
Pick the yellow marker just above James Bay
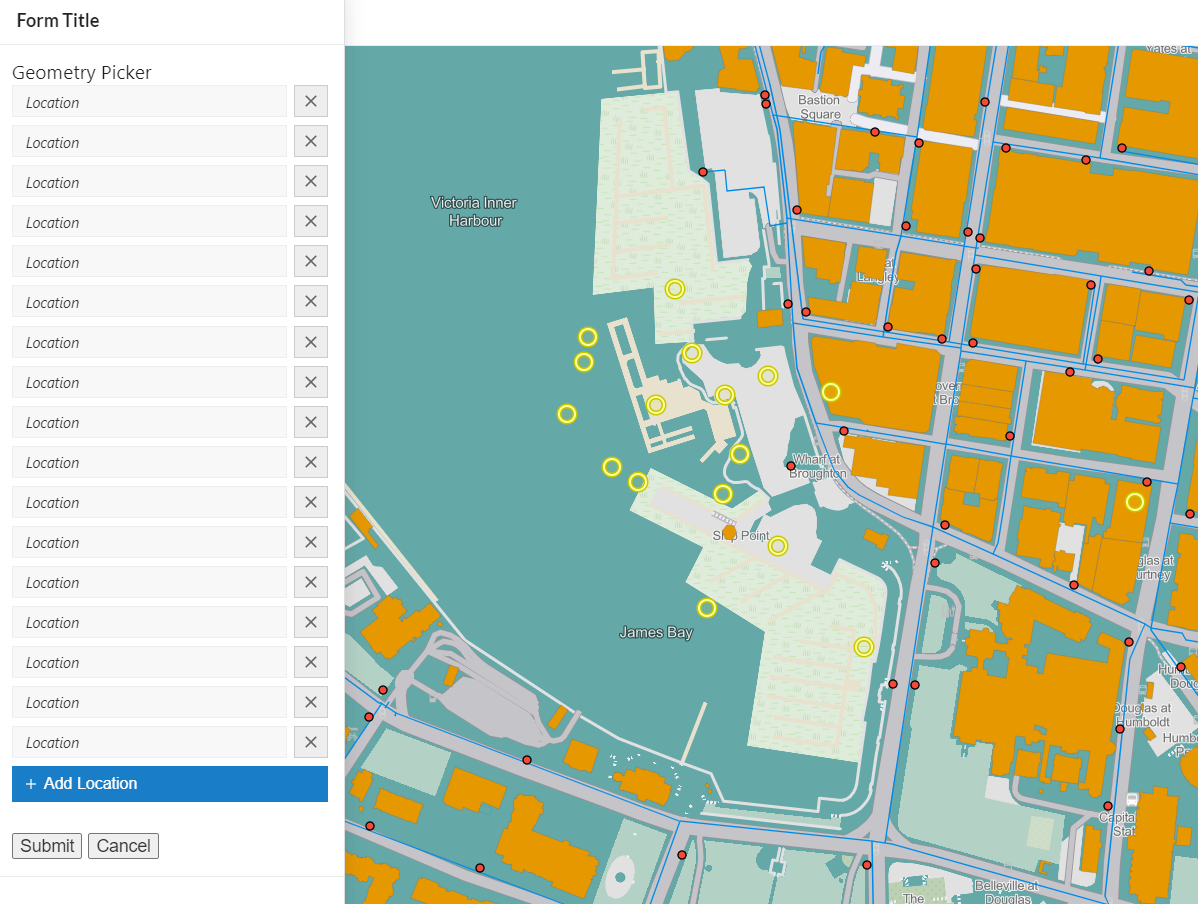(x=707, y=608)
